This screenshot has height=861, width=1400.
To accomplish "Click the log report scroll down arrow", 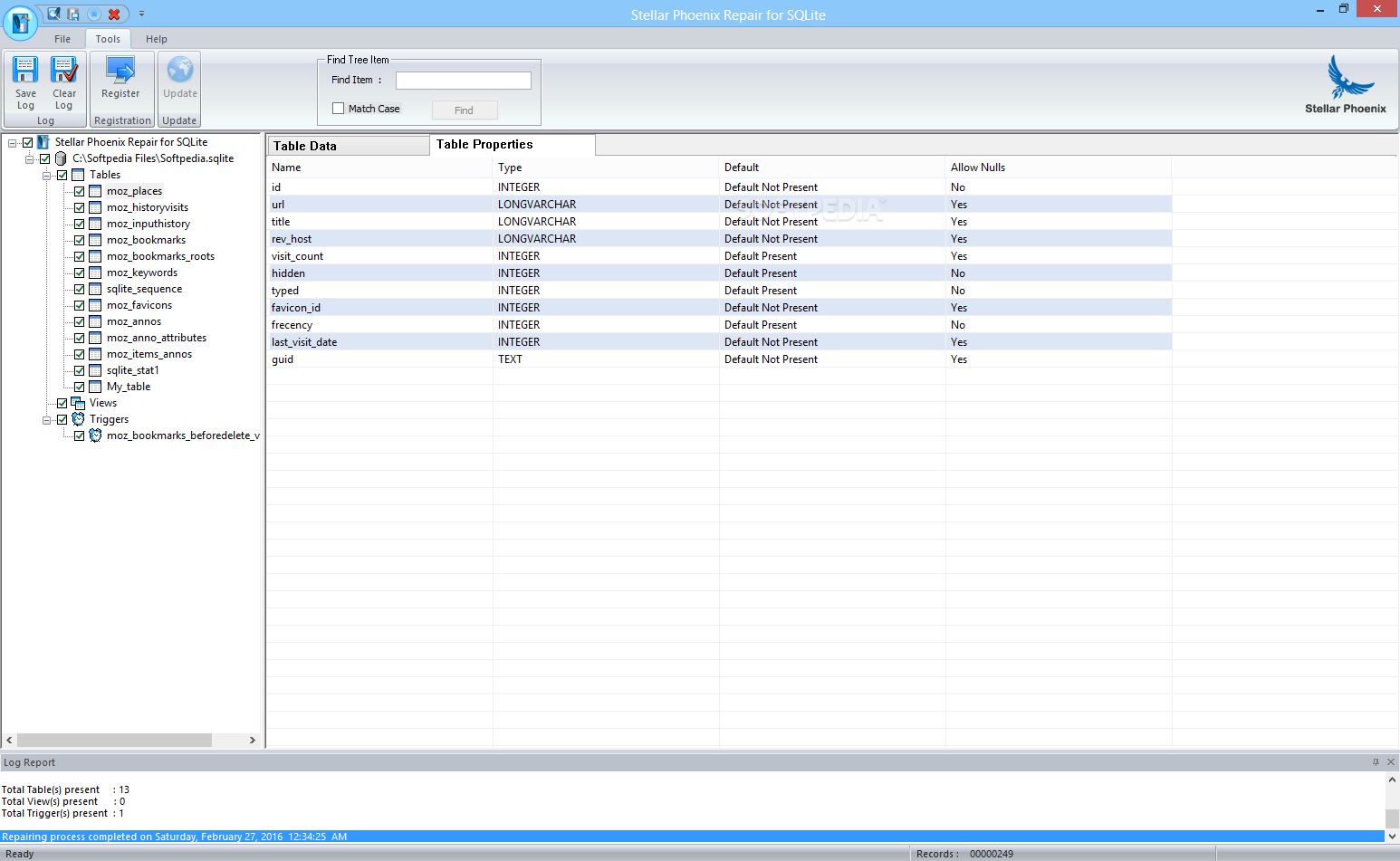I will tap(1392, 836).
